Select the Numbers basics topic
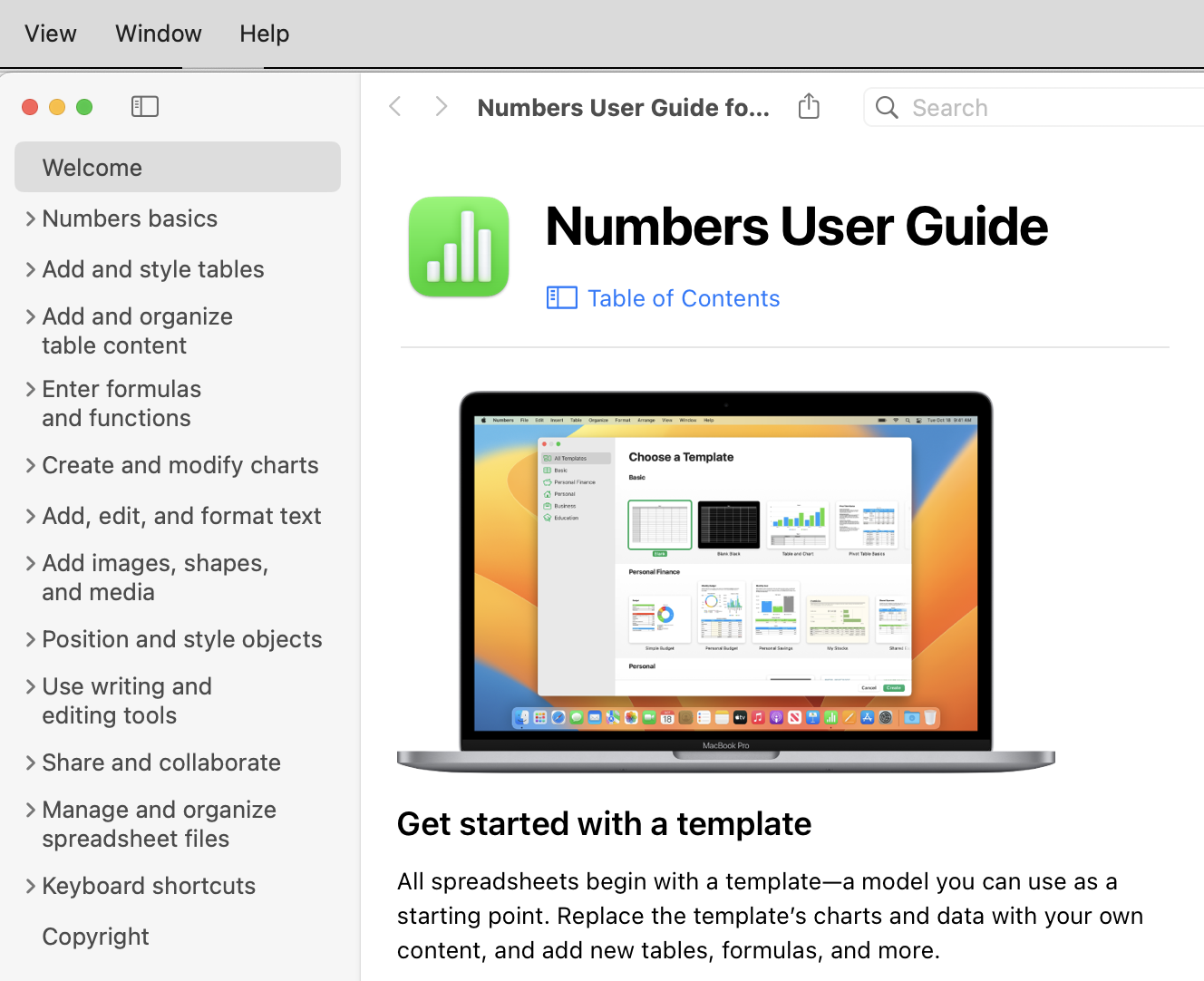 point(130,219)
